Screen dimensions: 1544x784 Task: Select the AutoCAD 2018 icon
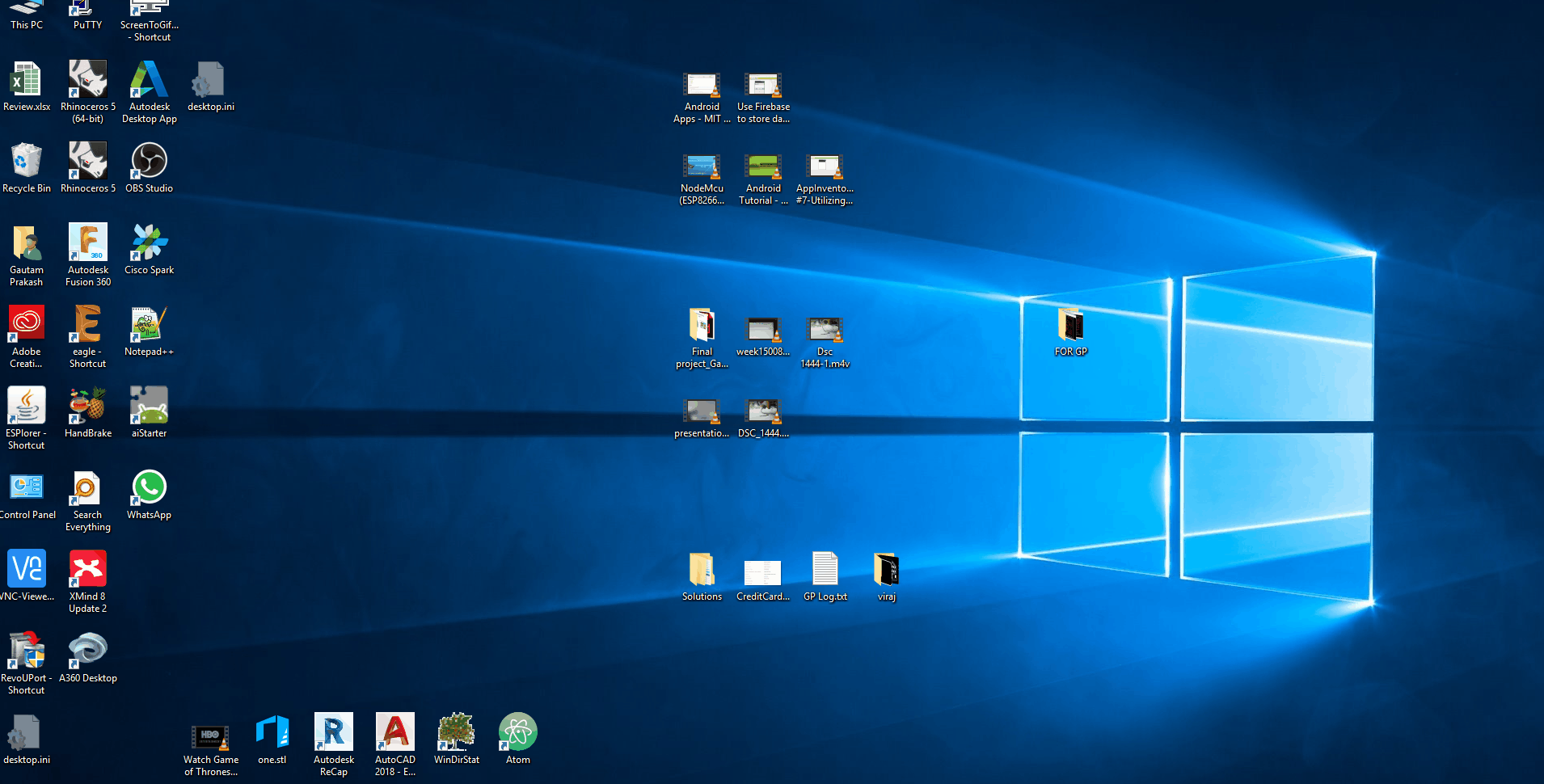[x=395, y=745]
